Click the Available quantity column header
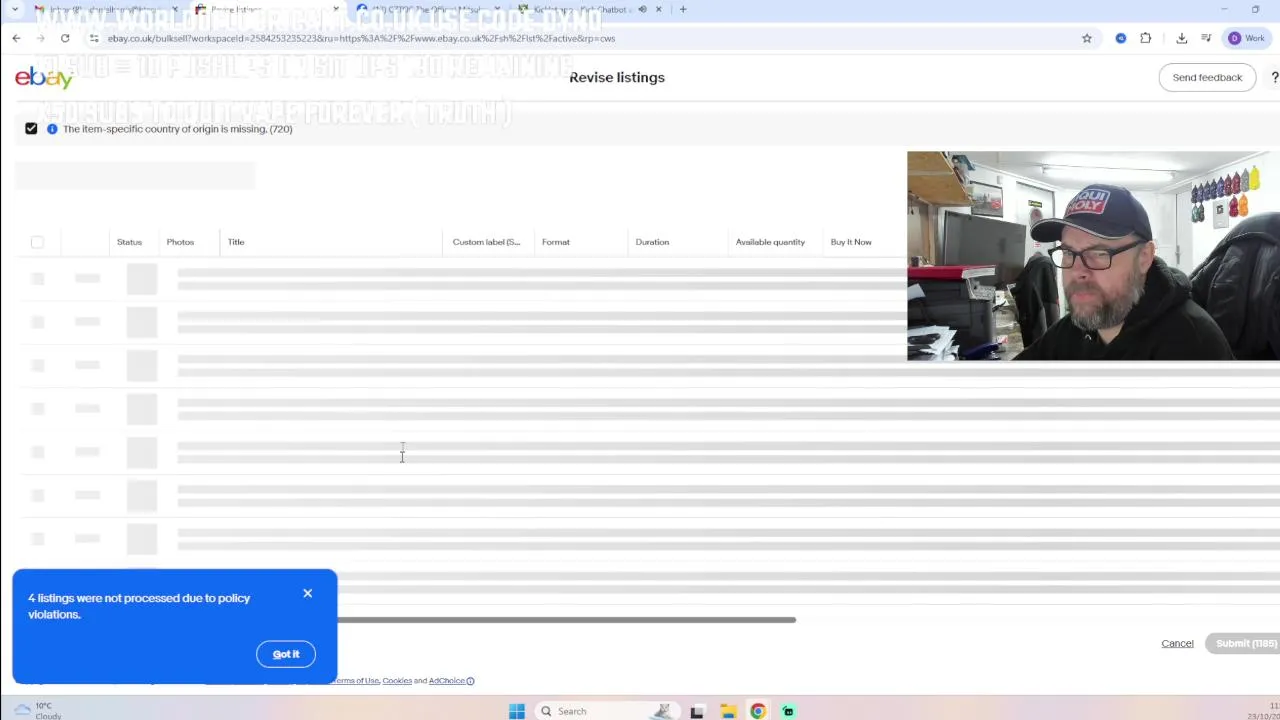Image resolution: width=1280 pixels, height=720 pixels. point(770,242)
